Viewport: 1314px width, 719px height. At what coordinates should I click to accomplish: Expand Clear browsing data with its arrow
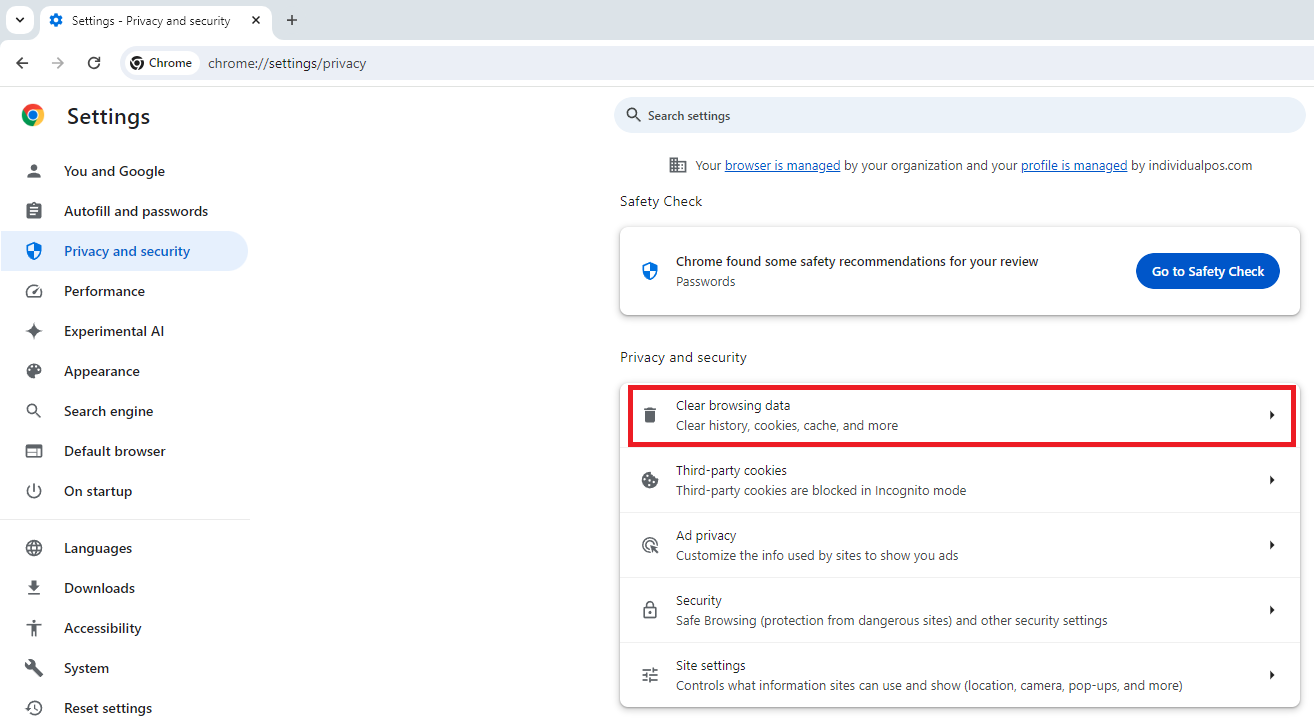pyautogui.click(x=1272, y=415)
